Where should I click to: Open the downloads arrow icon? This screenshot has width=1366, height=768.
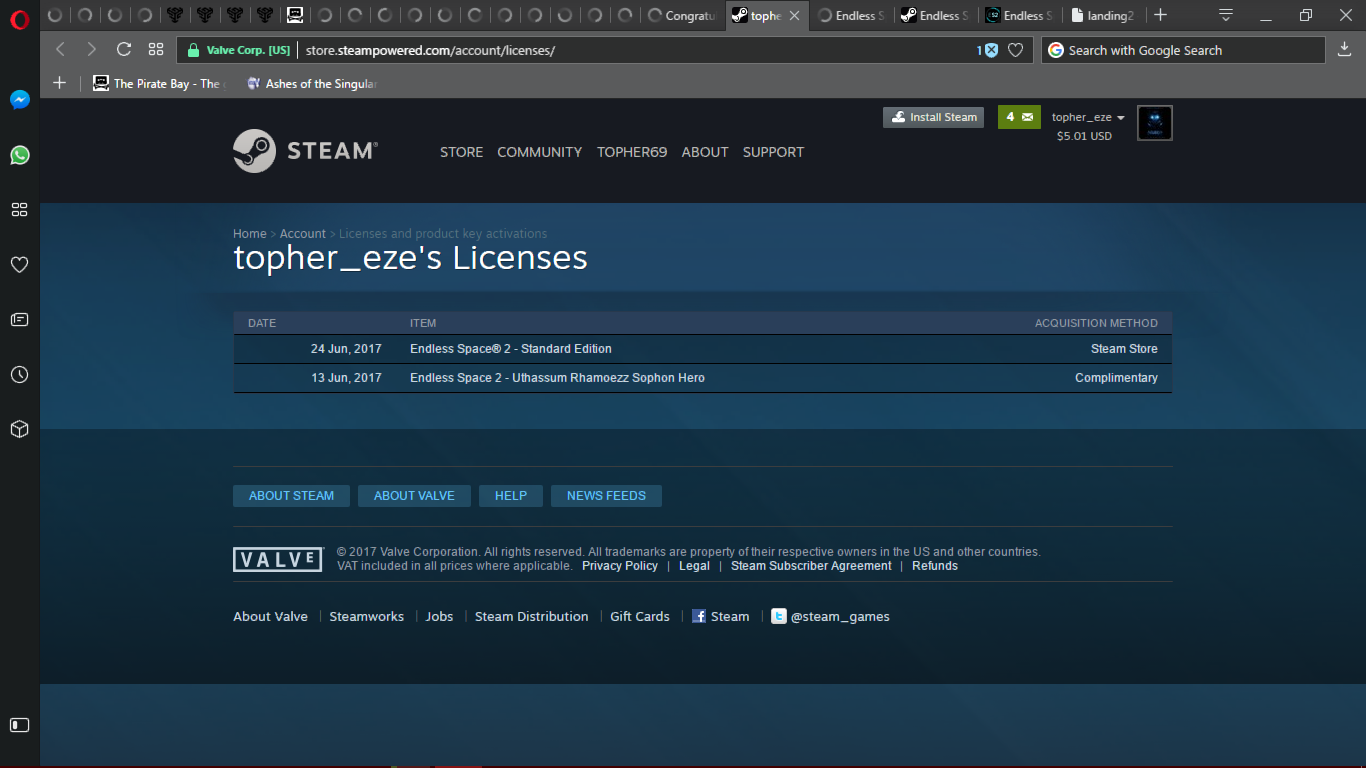1345,50
